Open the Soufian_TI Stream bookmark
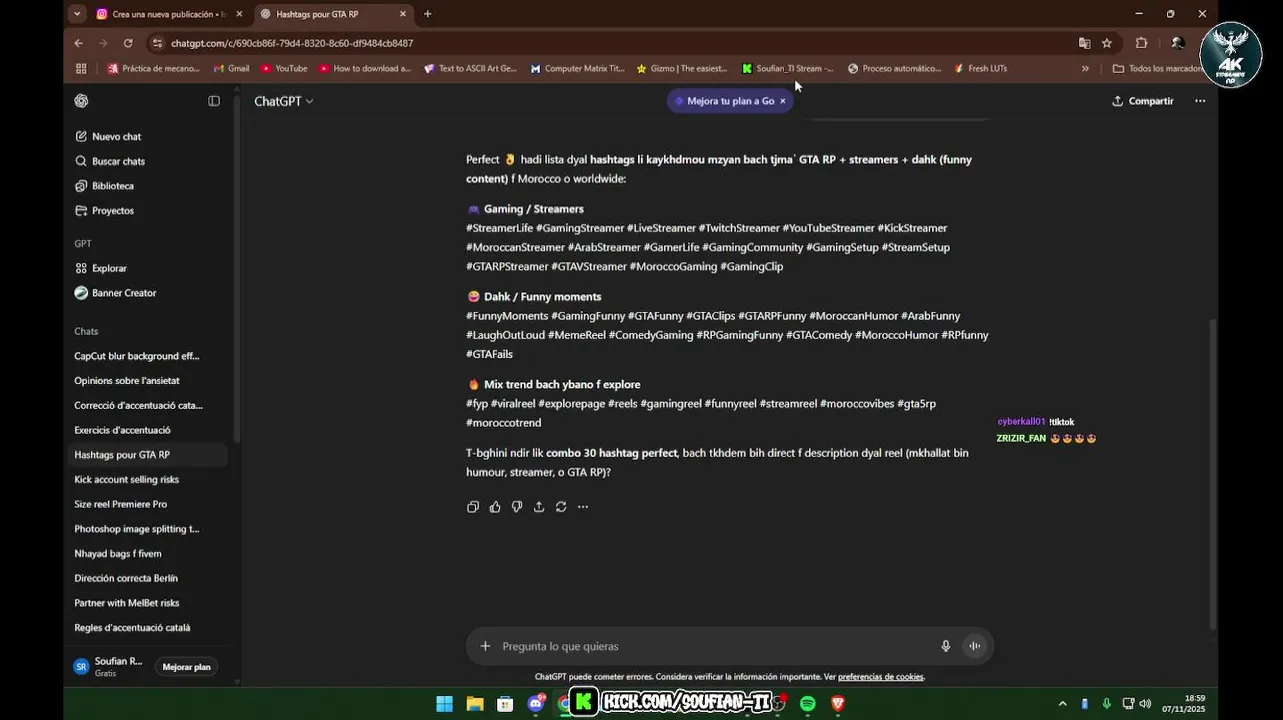This screenshot has width=1283, height=720. pos(788,69)
